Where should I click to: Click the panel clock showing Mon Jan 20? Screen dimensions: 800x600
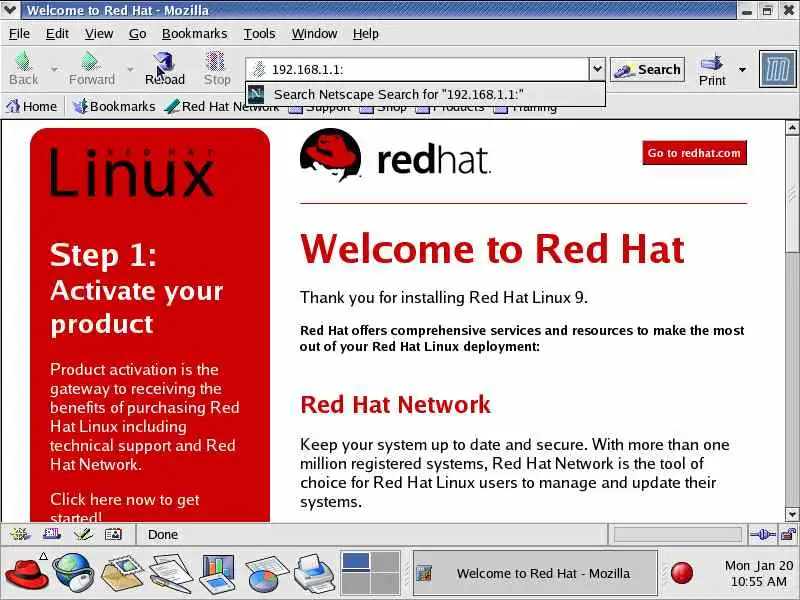pos(759,573)
